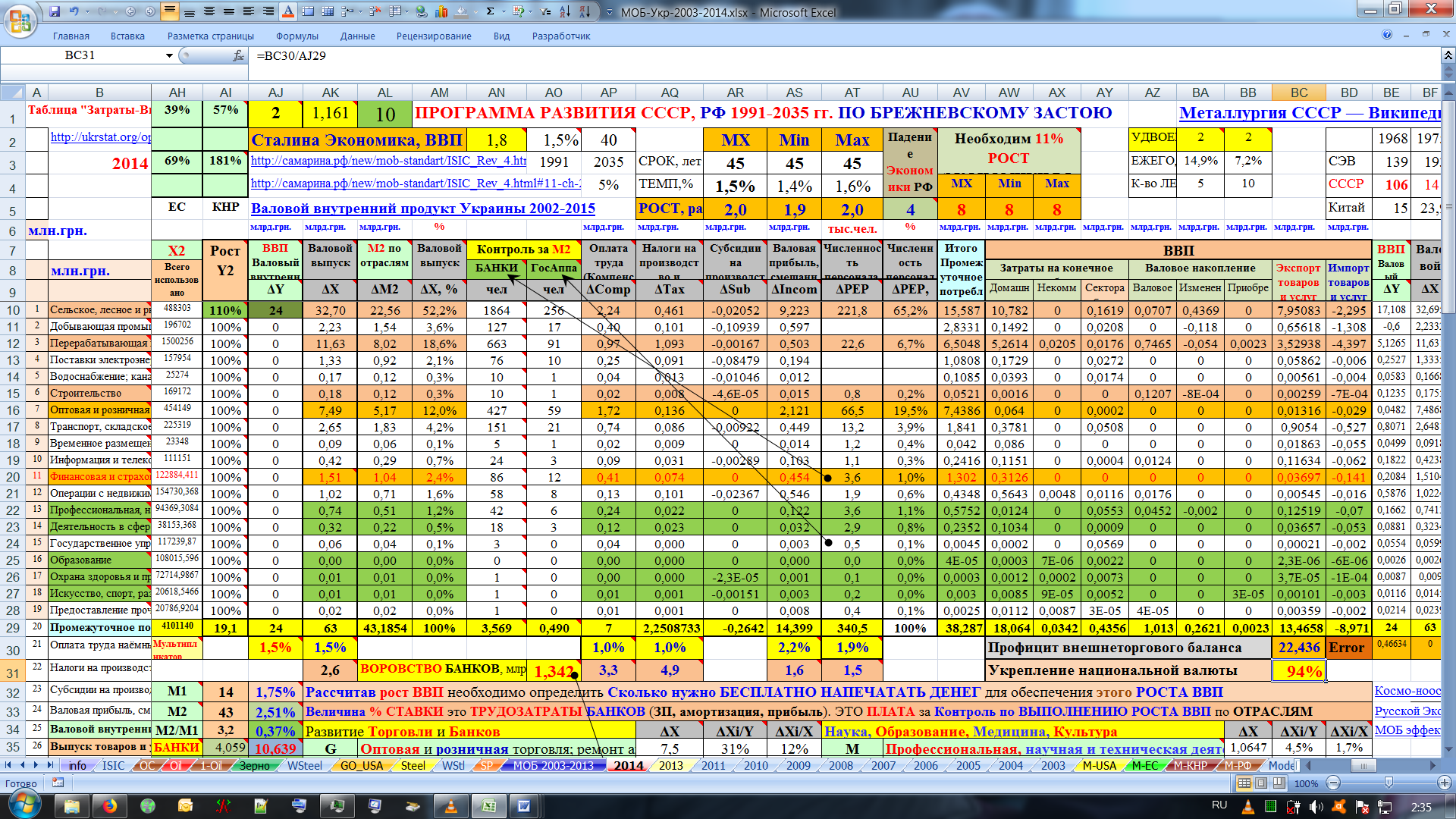Open the ukrstat.org hyperlink in cell
This screenshot has height=819, width=1456.
click(100, 137)
